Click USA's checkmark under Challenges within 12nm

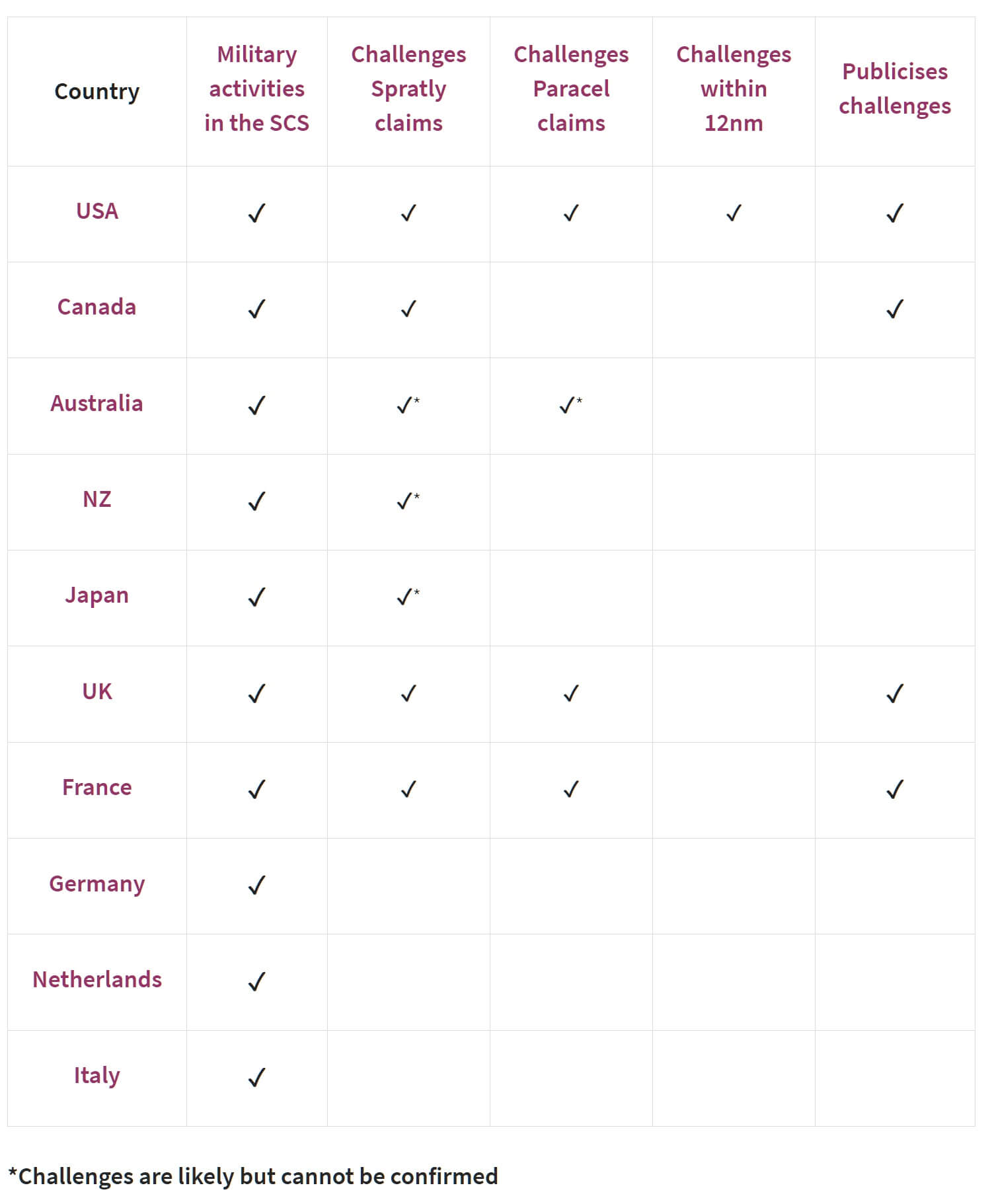click(734, 213)
